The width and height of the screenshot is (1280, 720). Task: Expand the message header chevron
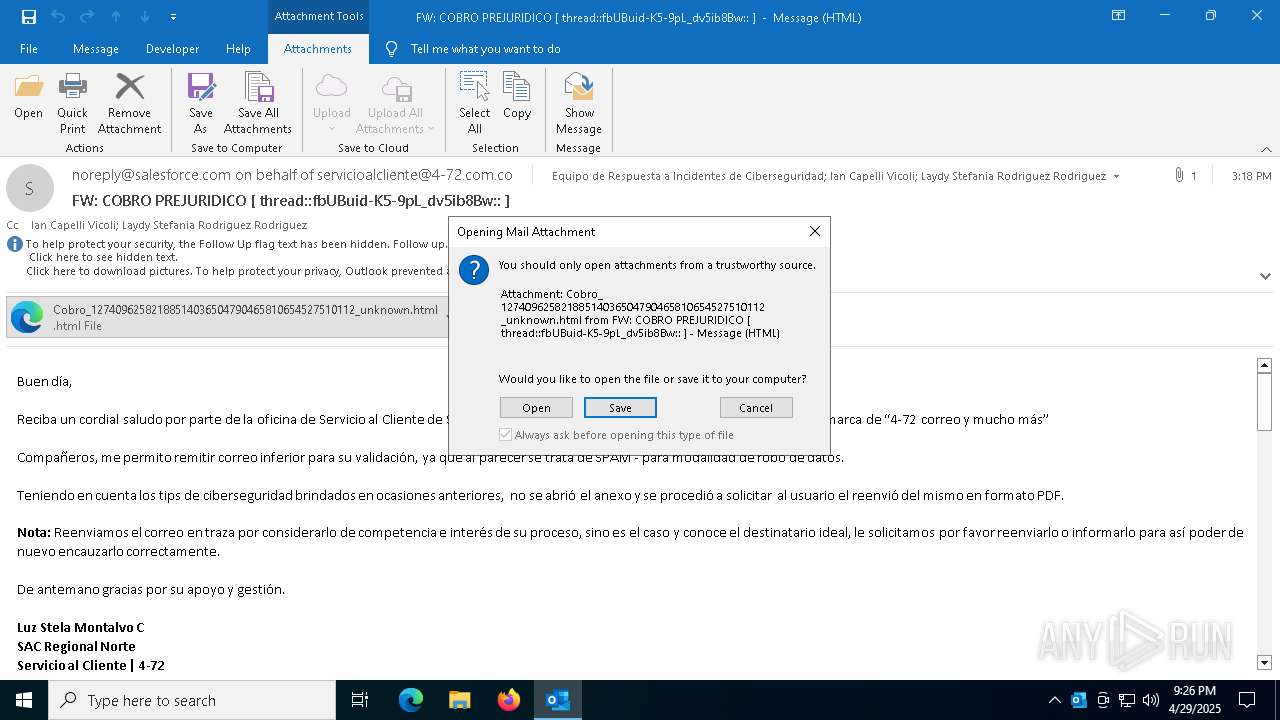(x=1265, y=276)
